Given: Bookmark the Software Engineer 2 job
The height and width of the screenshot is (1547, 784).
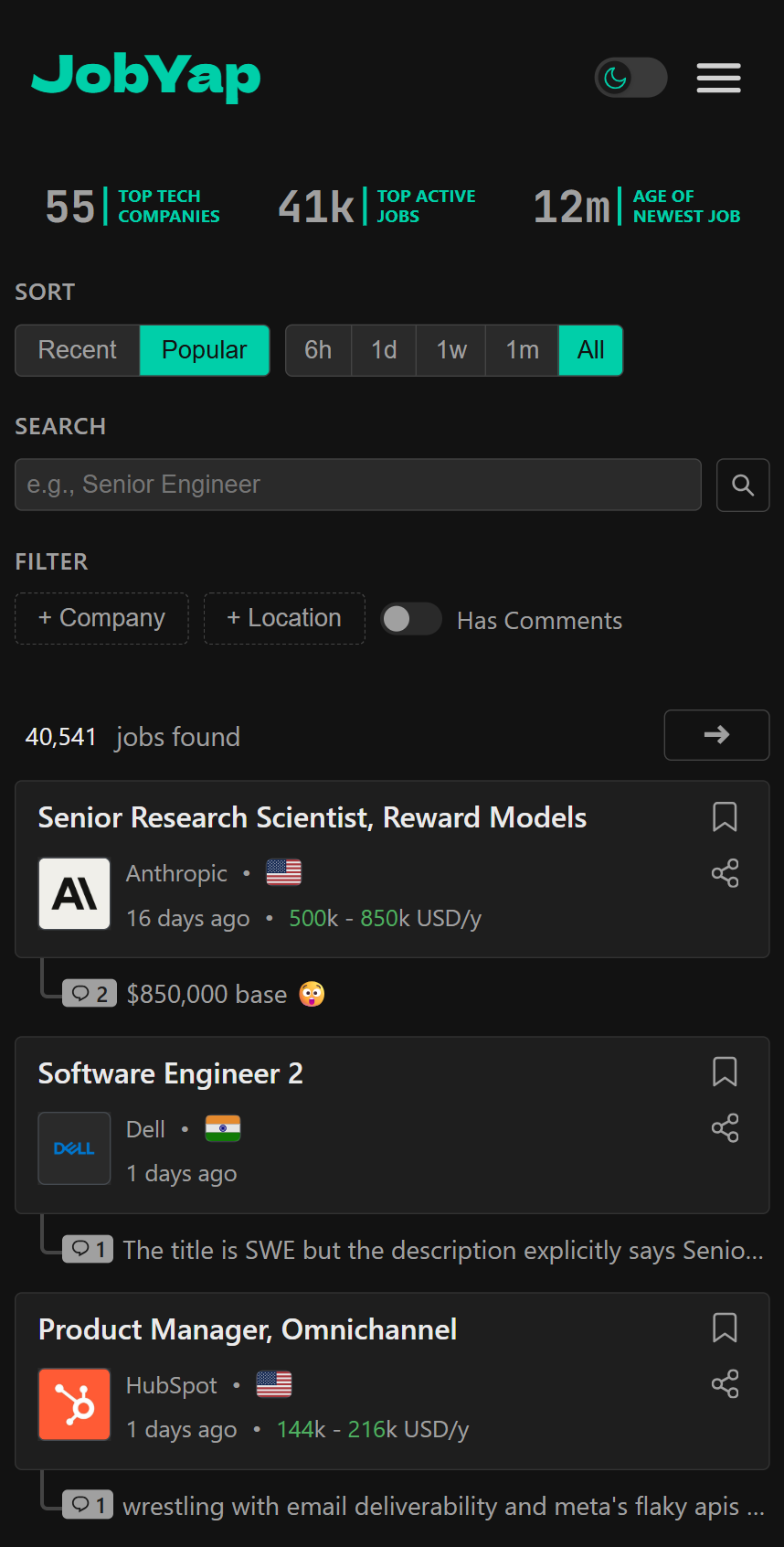Looking at the screenshot, I should (x=725, y=1072).
